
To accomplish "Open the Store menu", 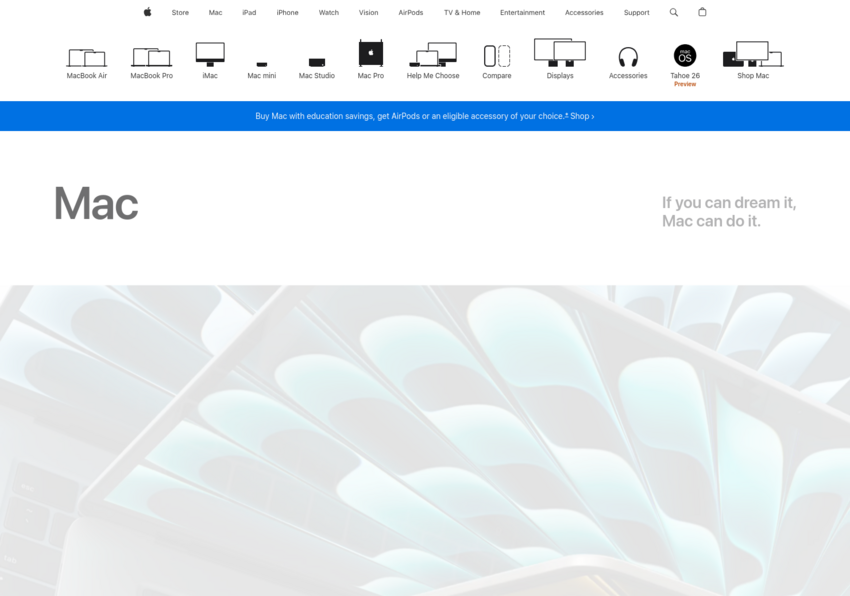I will [x=181, y=12].
